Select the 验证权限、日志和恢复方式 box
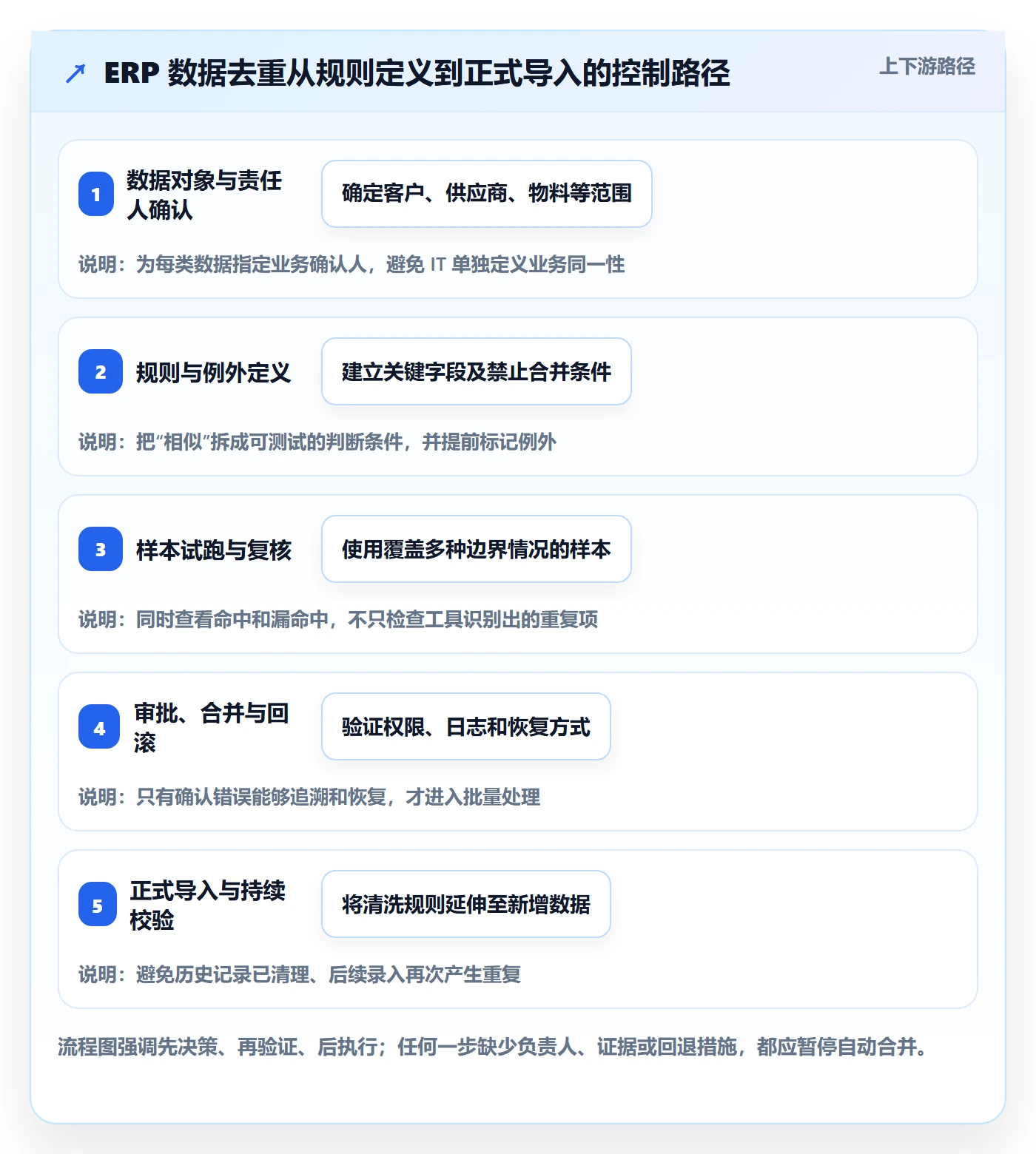 (466, 726)
